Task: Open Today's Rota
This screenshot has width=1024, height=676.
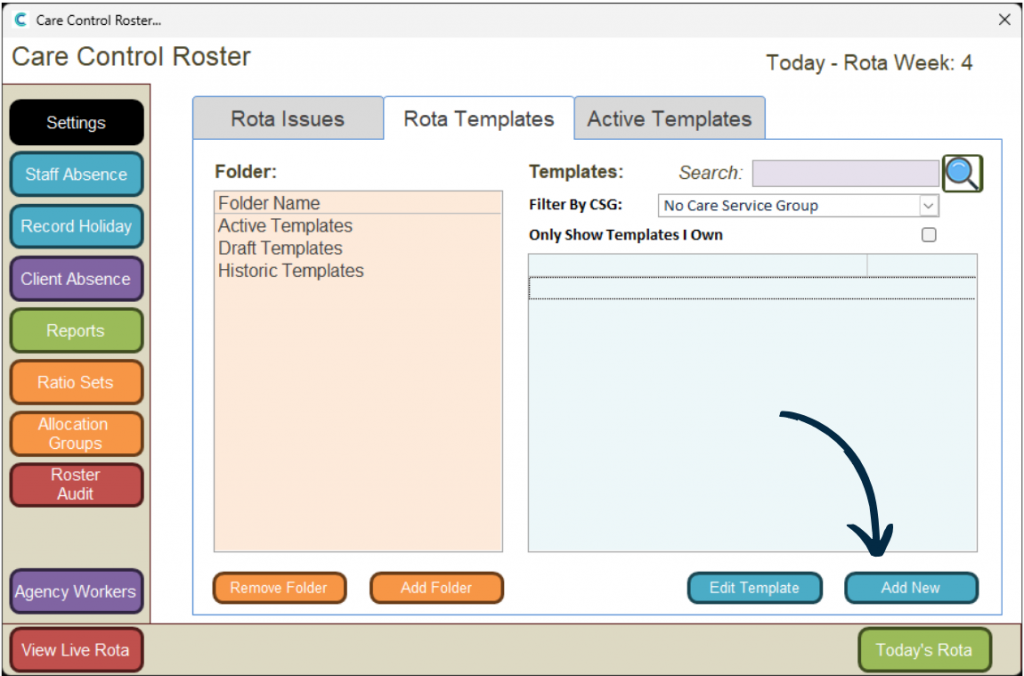Action: [x=923, y=650]
